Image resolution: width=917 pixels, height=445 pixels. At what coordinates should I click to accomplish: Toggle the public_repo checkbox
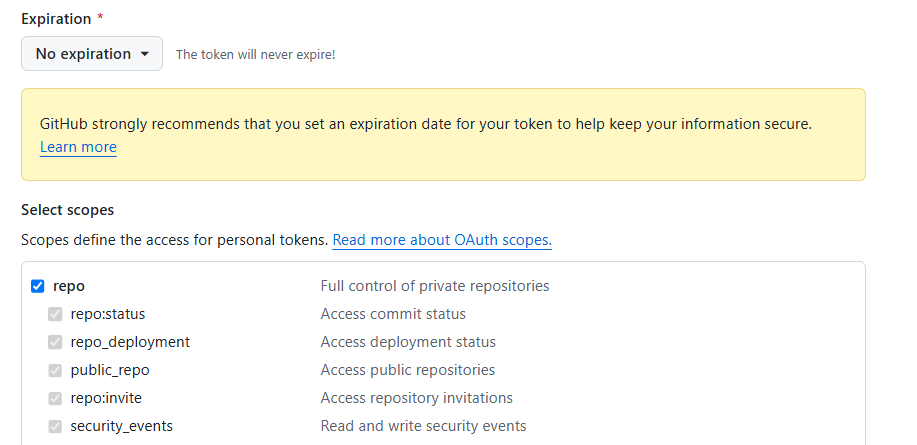(x=56, y=370)
